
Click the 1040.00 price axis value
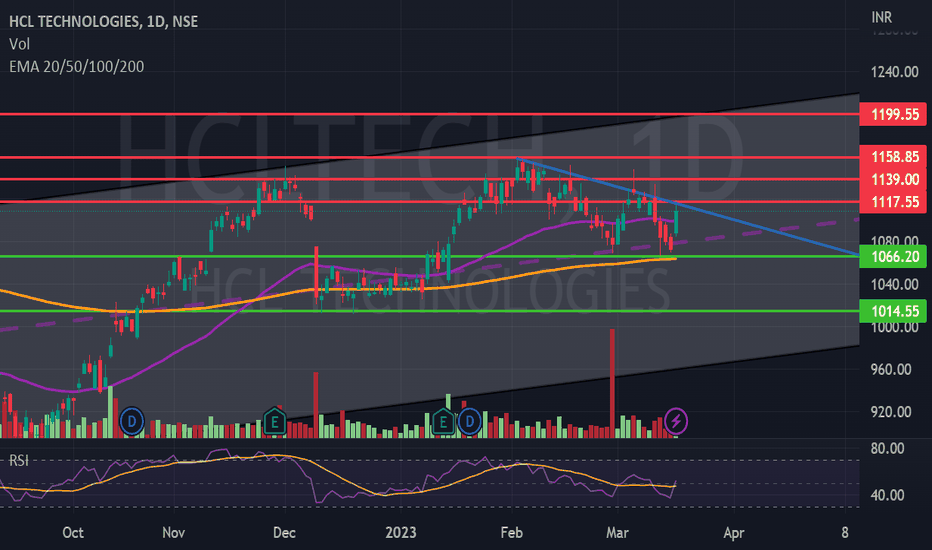click(x=895, y=285)
